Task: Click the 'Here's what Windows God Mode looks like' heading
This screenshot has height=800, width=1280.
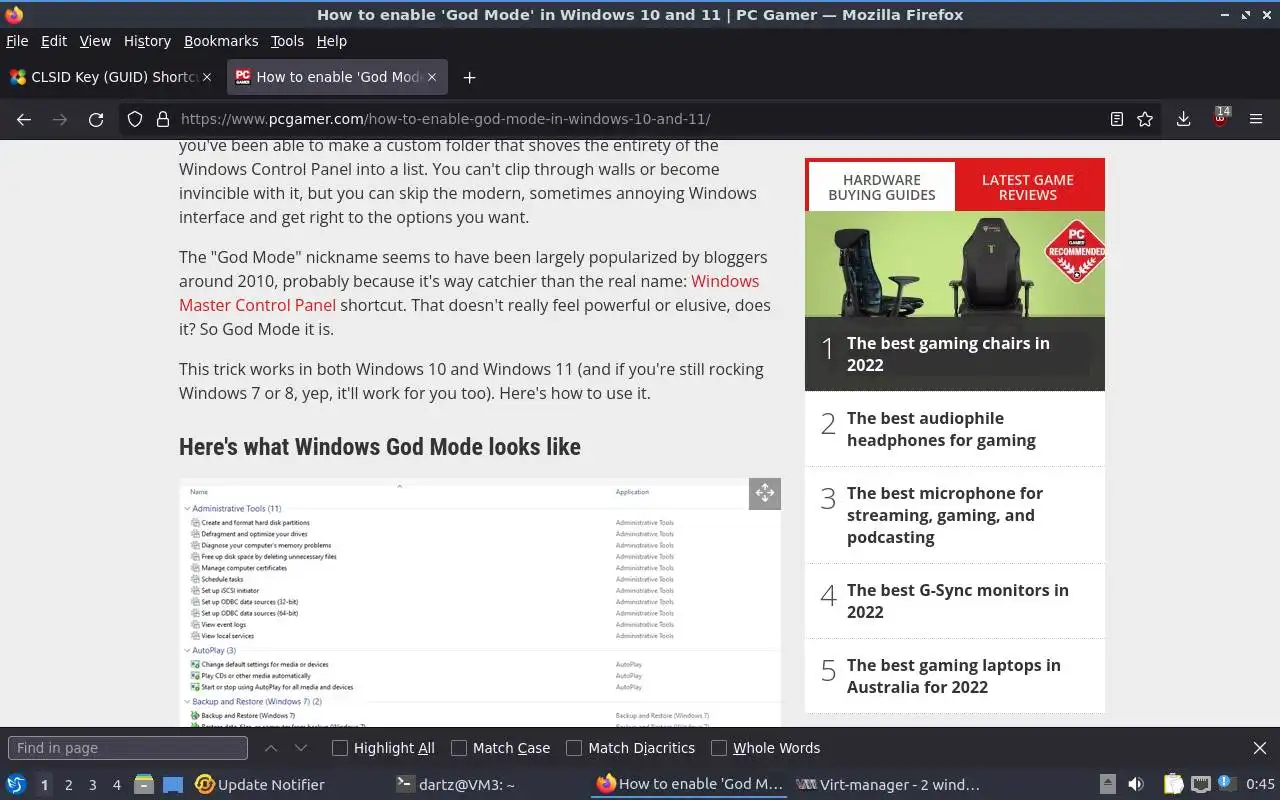Action: click(x=380, y=447)
